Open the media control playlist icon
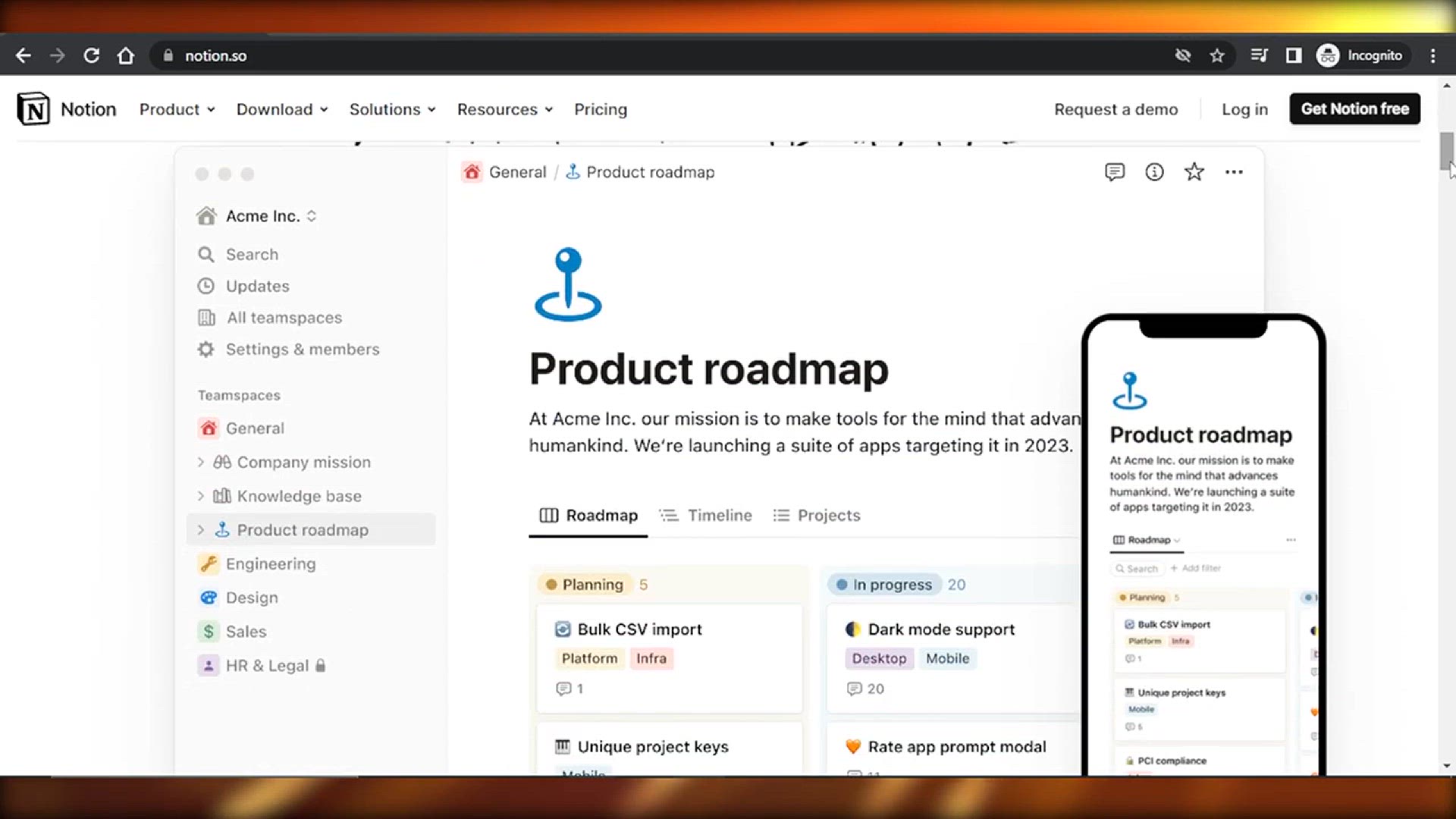The image size is (1456, 819). (1260, 55)
